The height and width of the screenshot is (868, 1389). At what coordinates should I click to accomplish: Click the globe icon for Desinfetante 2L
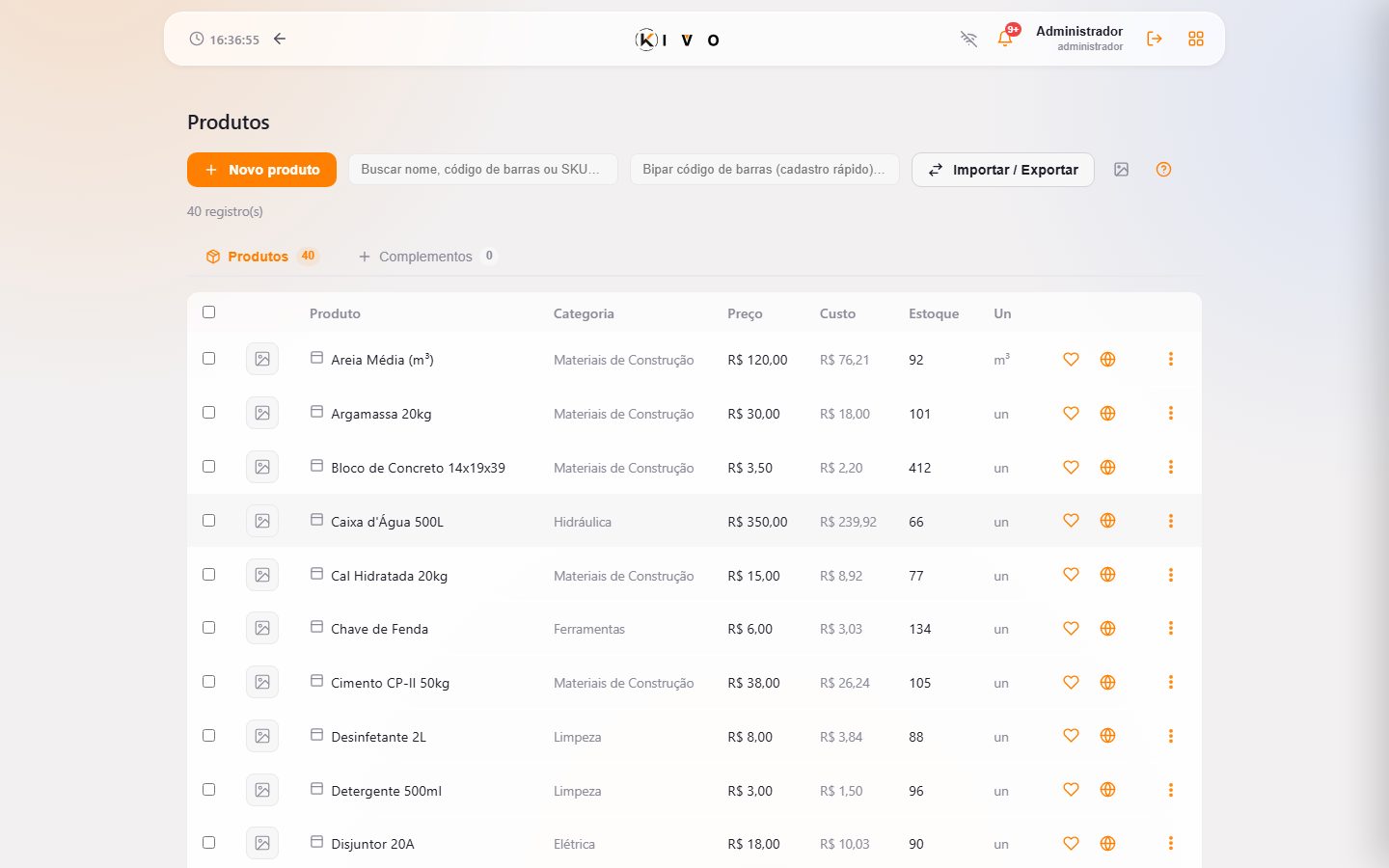point(1107,736)
